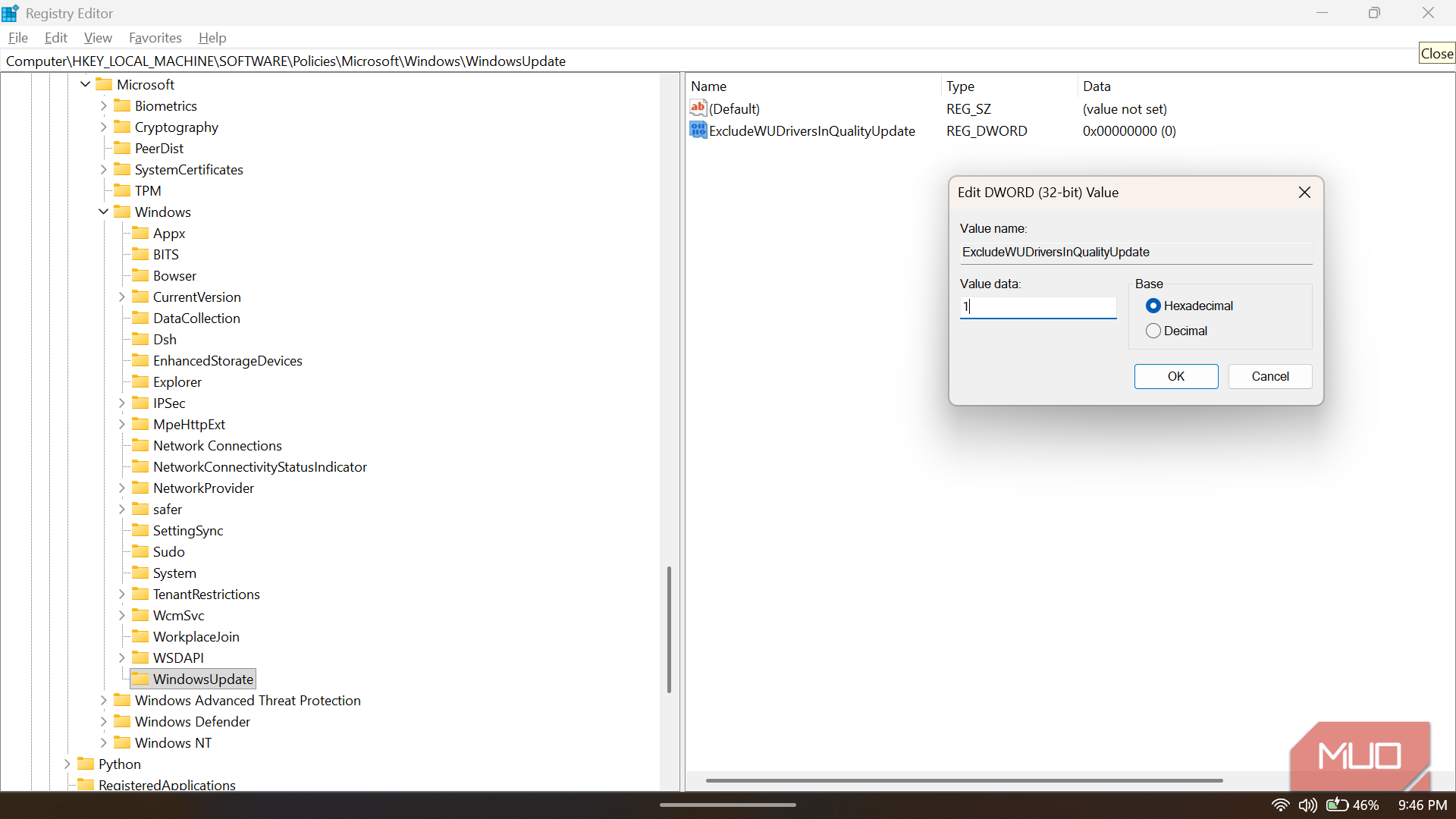Click the Explorer folder icon
Viewport: 1456px width, 819px height.
[140, 381]
